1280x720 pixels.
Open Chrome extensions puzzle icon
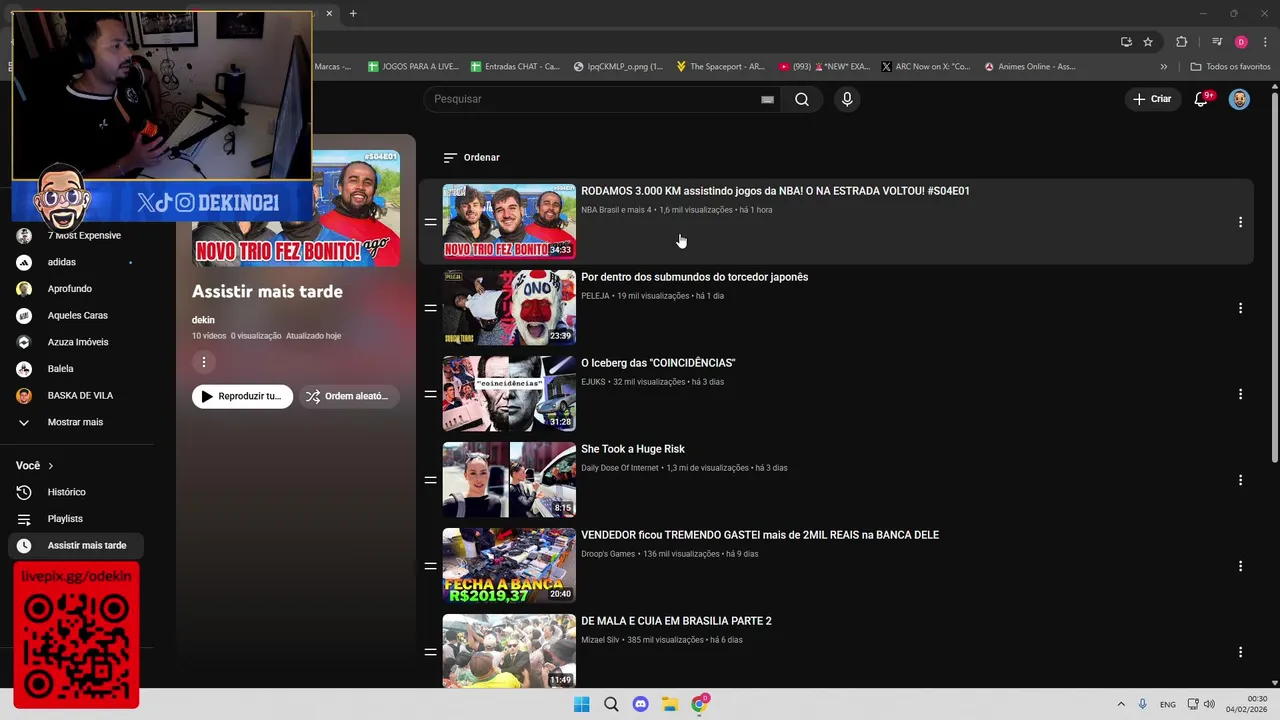1182,42
